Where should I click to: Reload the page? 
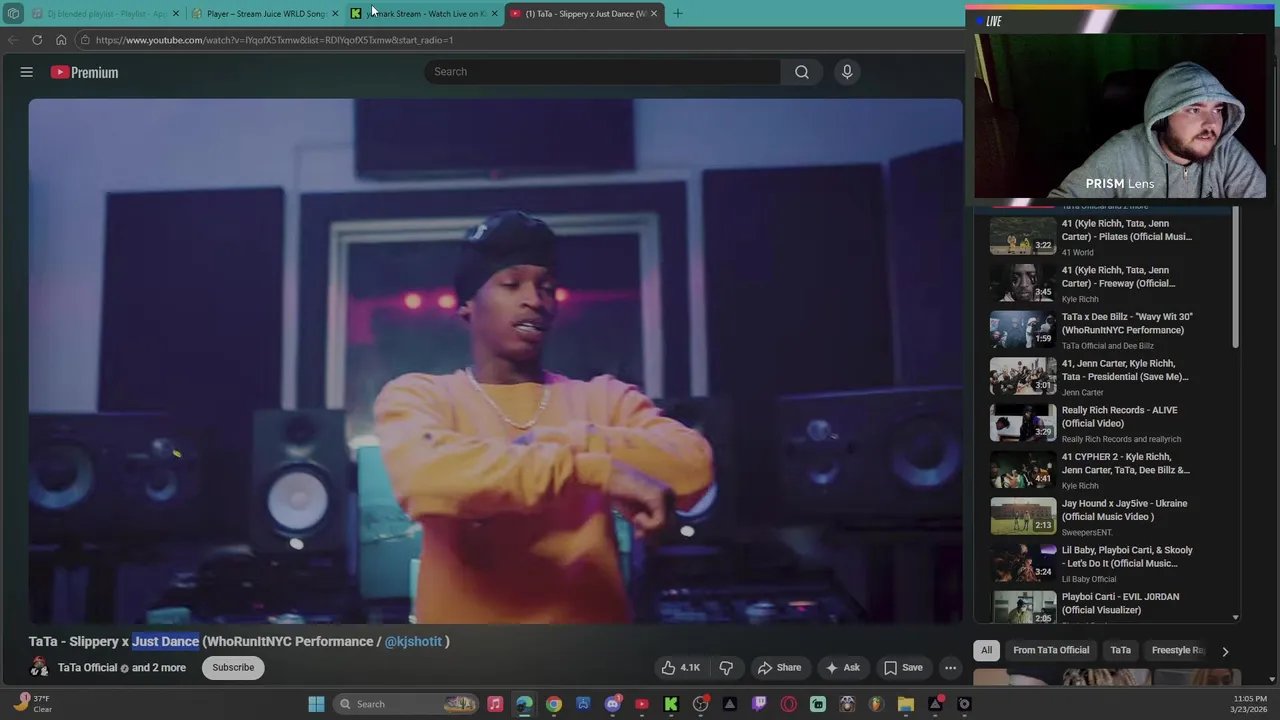[x=37, y=40]
